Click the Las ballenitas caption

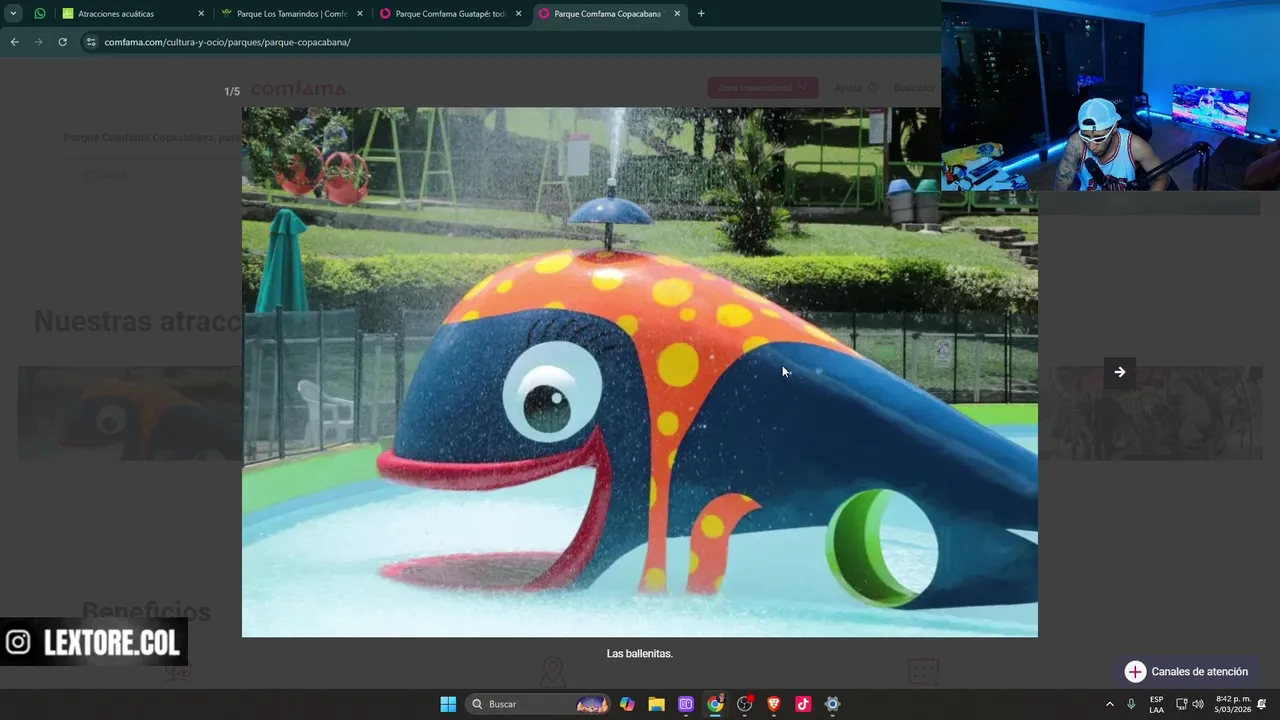tap(640, 653)
